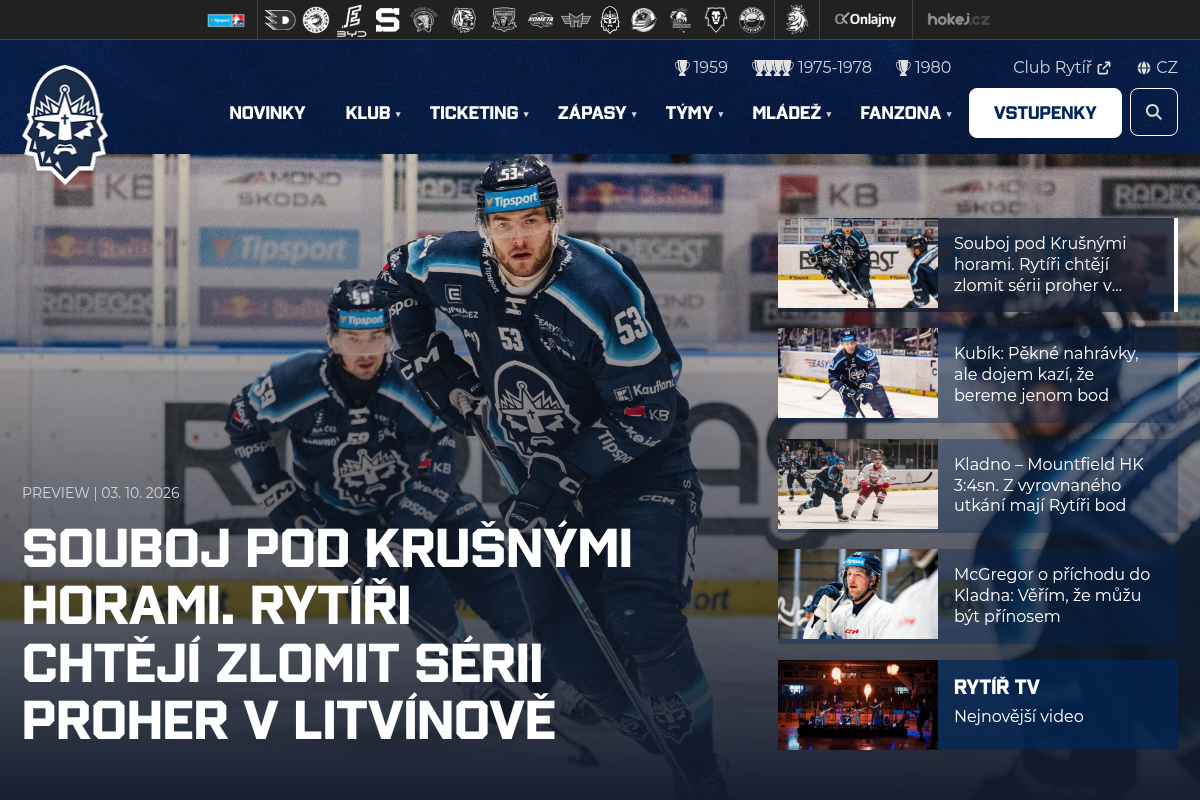Open the shield crest logo before Kometa
Image resolution: width=1200 pixels, height=800 pixels.
point(504,19)
